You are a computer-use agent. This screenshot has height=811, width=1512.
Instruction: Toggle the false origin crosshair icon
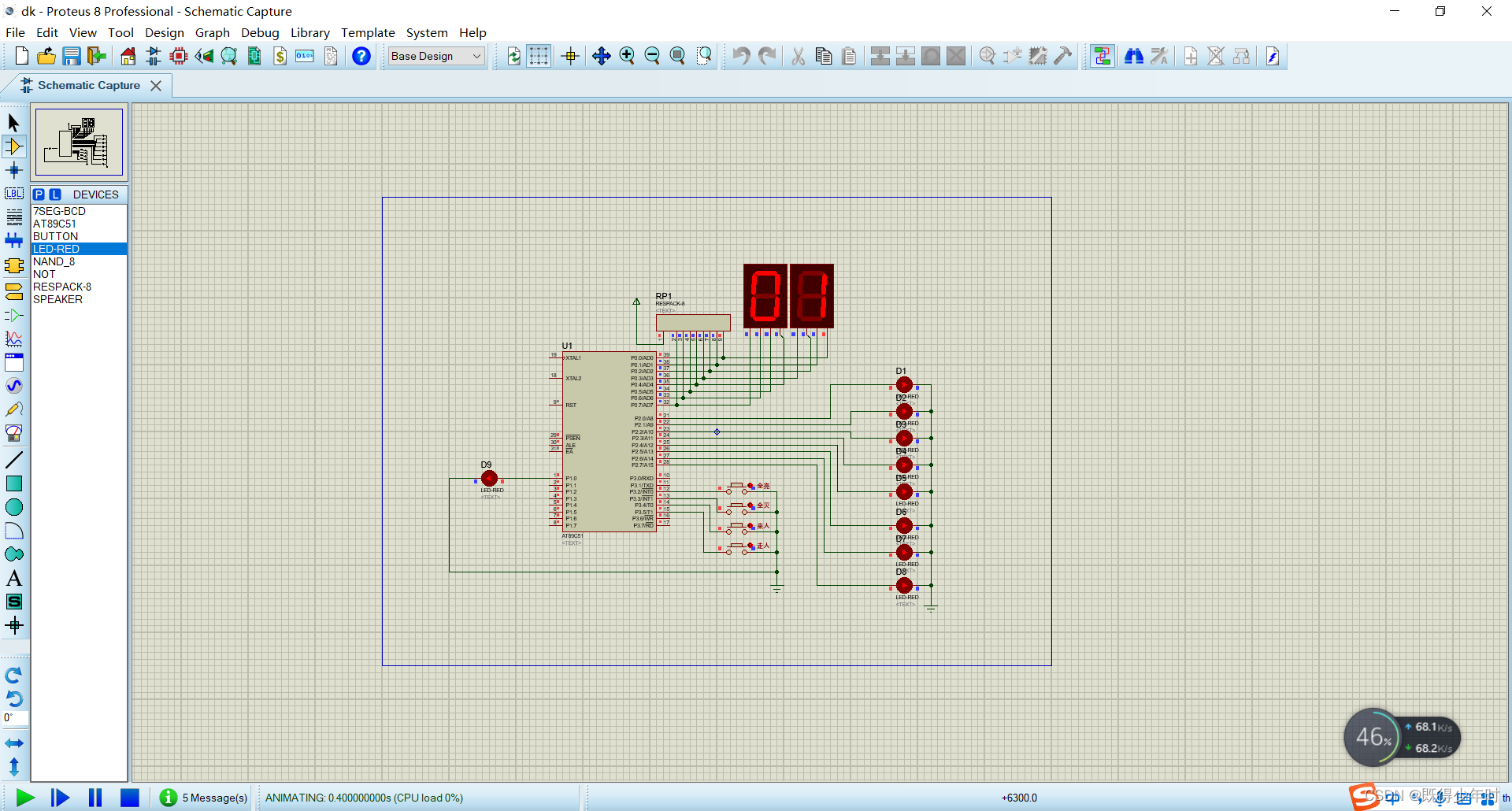click(x=571, y=56)
